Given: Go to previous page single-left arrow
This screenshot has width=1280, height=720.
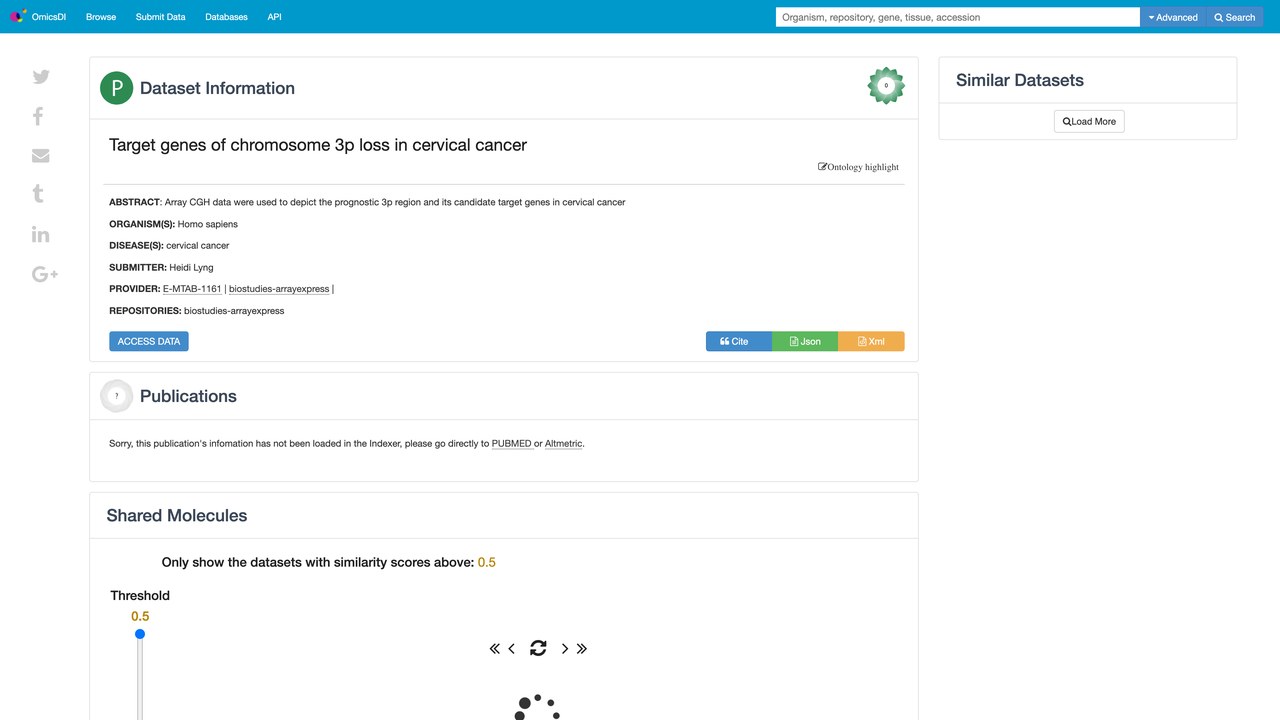Looking at the screenshot, I should click(512, 649).
